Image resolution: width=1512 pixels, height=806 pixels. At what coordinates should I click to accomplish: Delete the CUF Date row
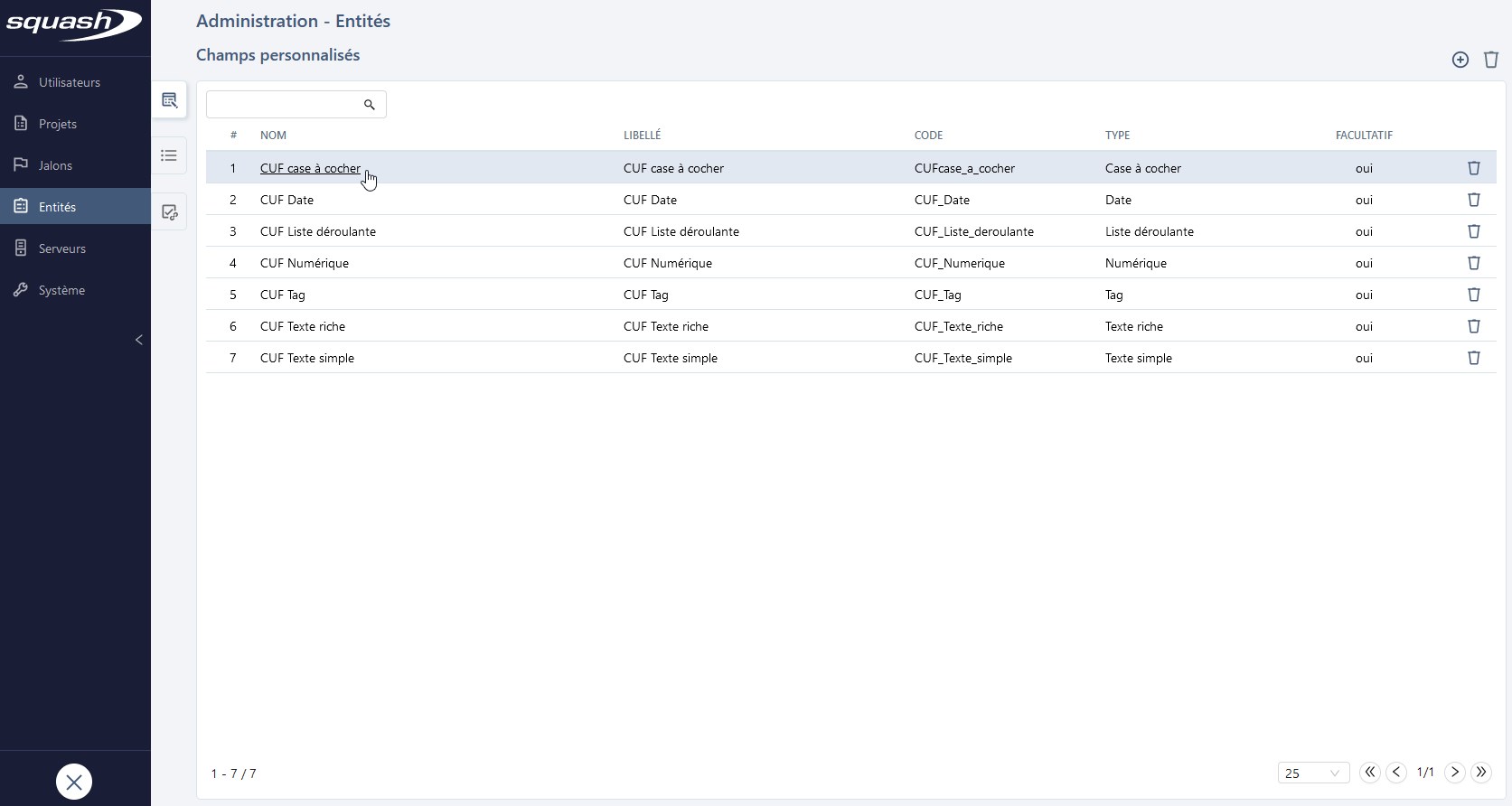1473,200
